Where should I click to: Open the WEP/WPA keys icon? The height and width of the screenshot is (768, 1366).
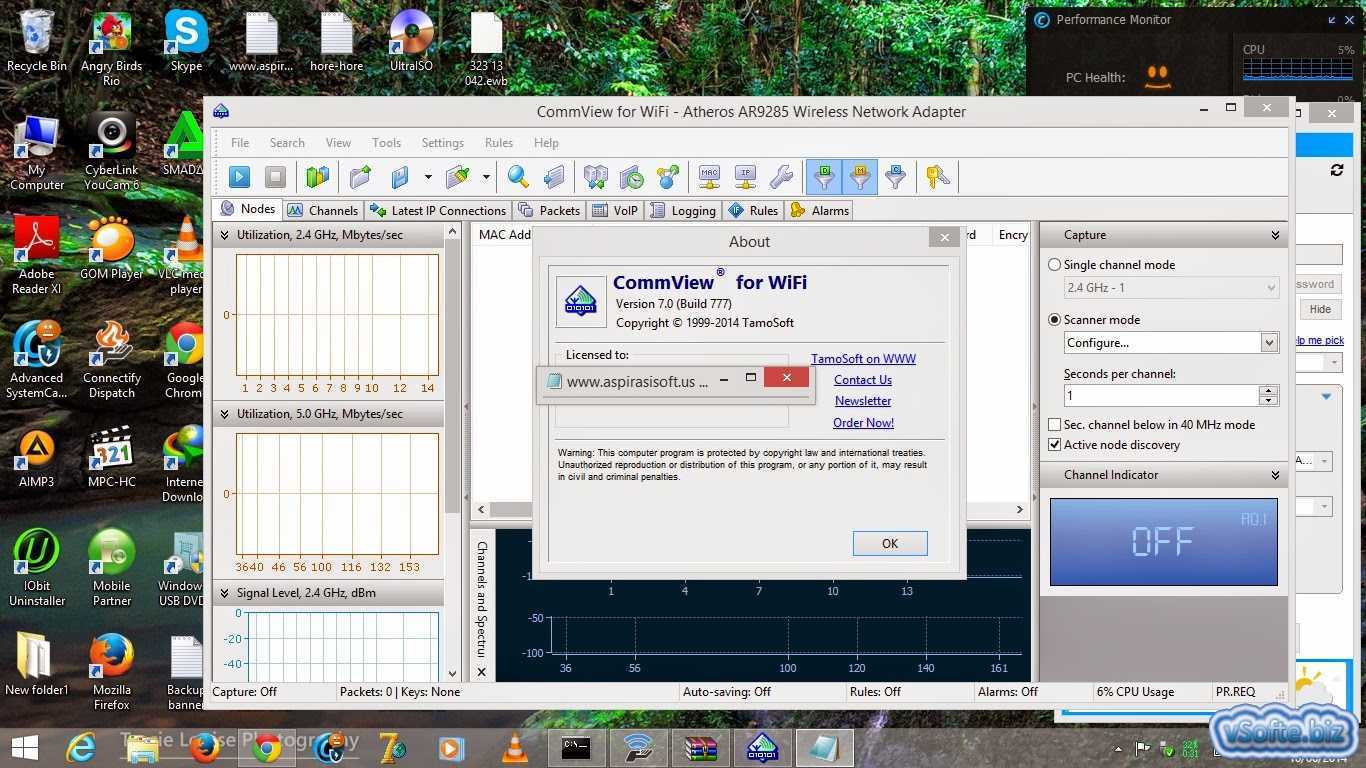[938, 177]
